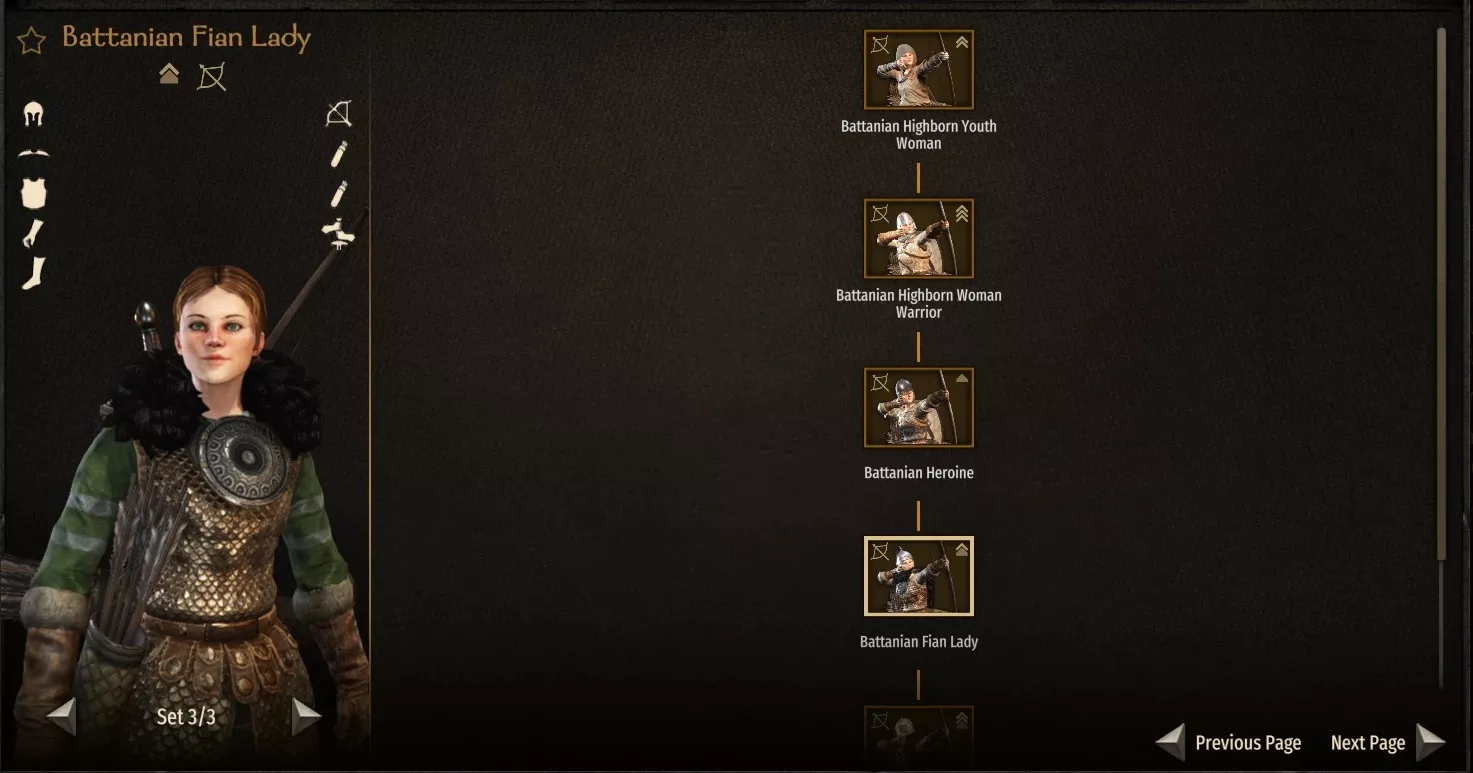Select the body armor equipment slot icon
The width and height of the screenshot is (1473, 773).
point(34,194)
